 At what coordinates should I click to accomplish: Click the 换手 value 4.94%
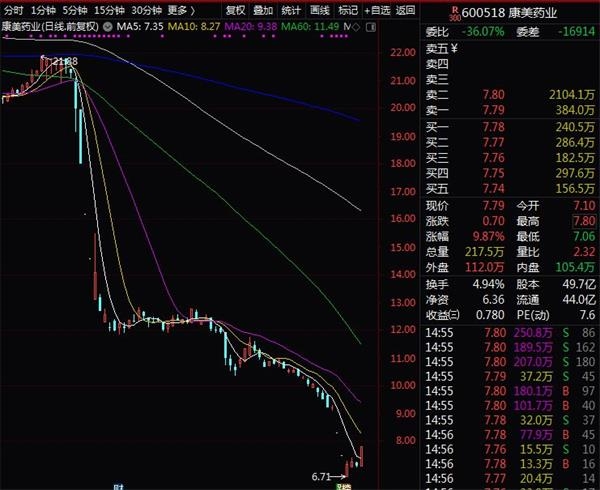[x=488, y=284]
